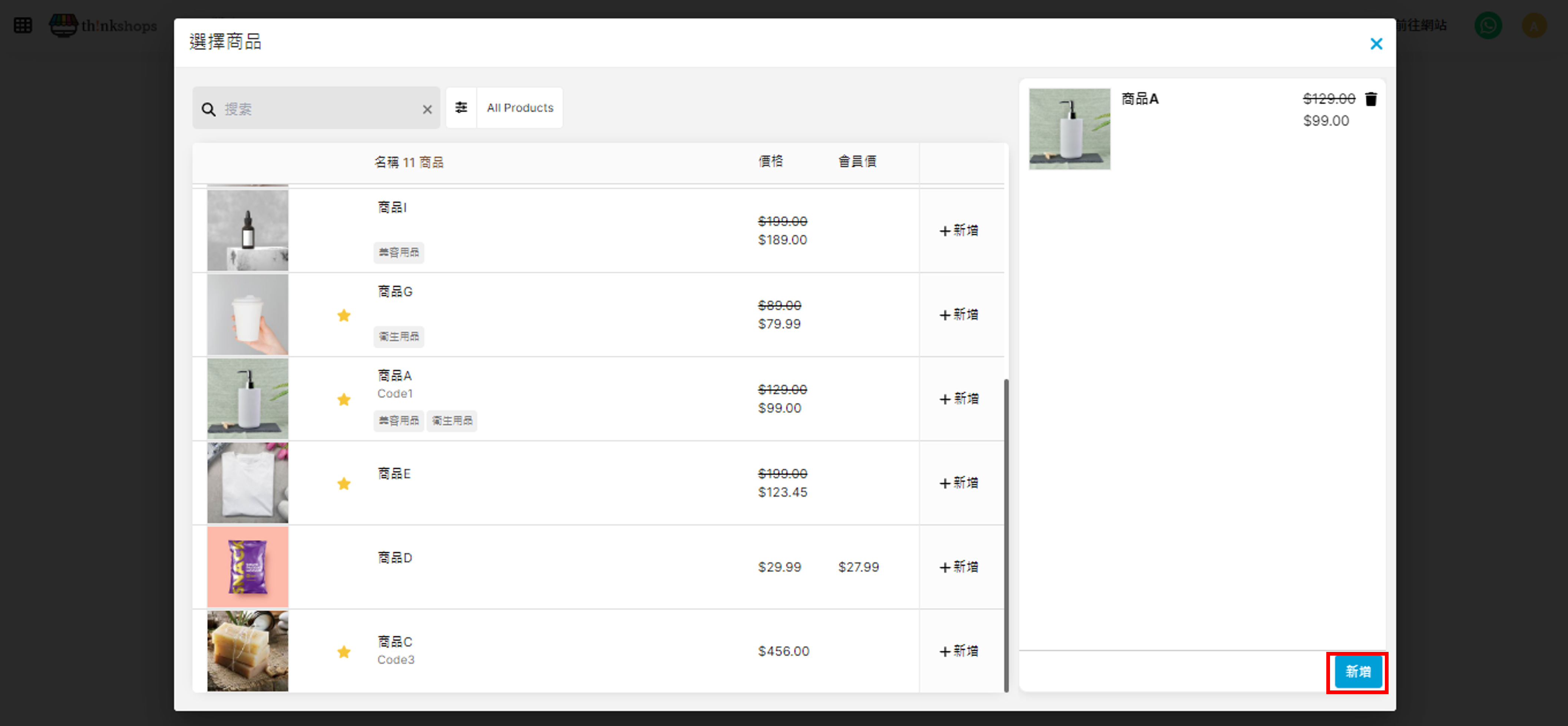
Task: Add 商品I with its 新增 button
Action: point(959,231)
